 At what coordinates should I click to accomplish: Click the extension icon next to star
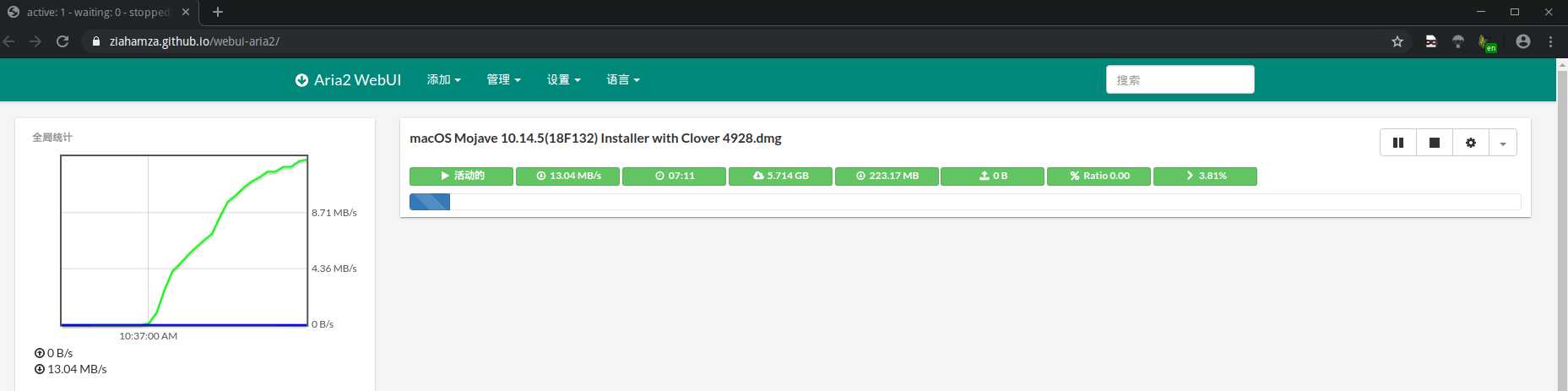pos(1430,41)
